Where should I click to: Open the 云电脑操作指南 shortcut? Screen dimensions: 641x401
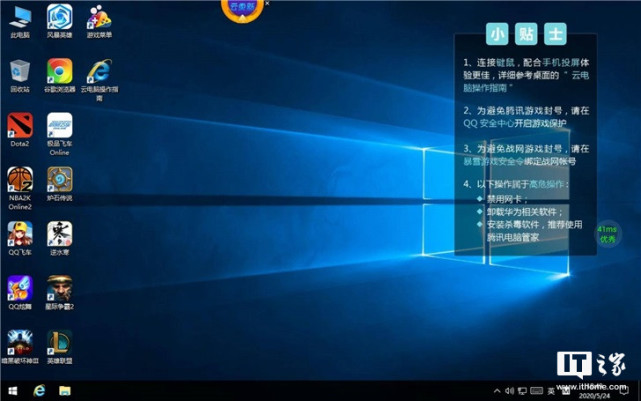[99, 80]
